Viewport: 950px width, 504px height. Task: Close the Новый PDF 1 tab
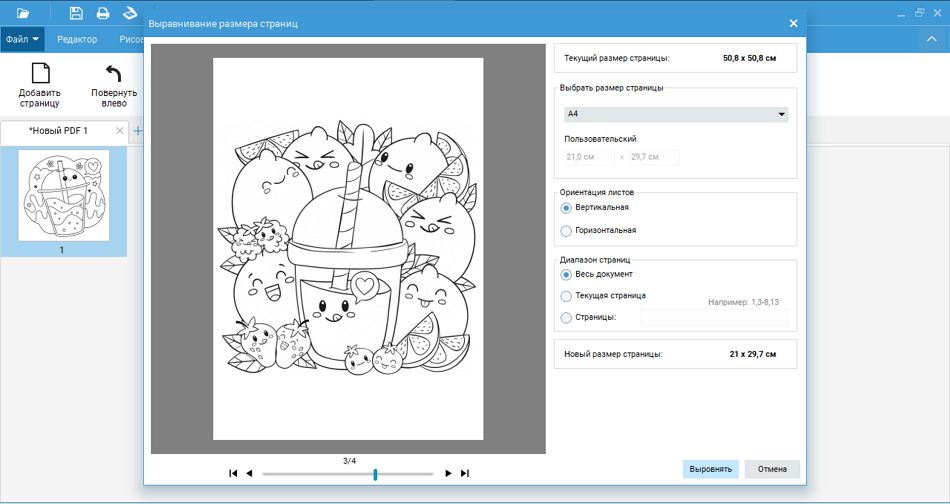(x=119, y=131)
